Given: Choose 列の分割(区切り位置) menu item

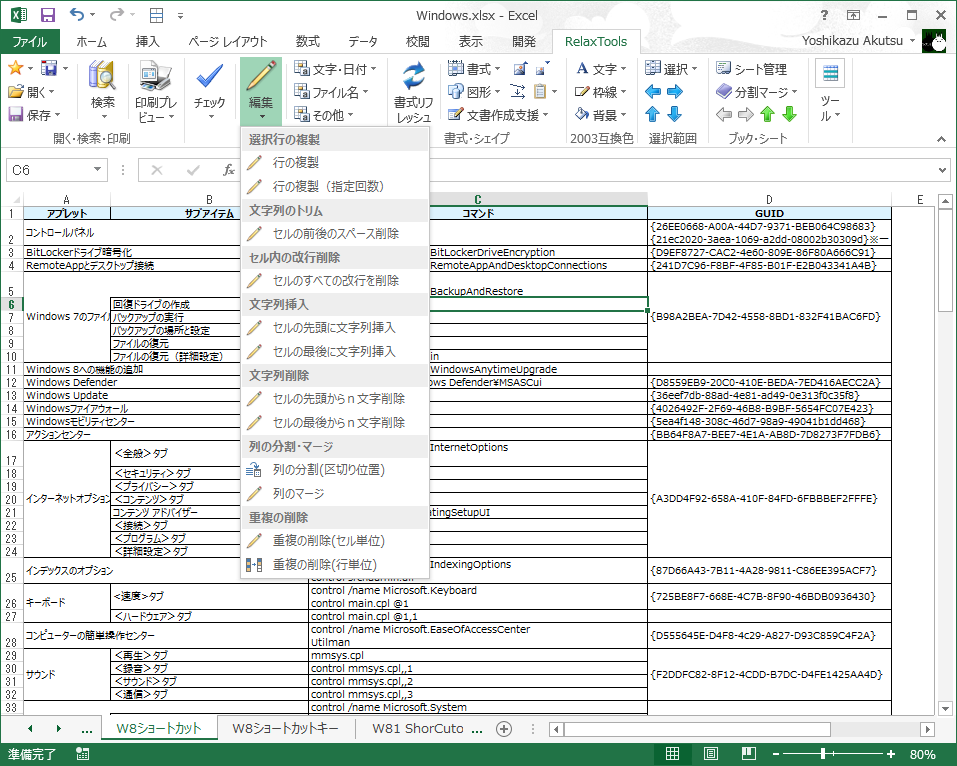Looking at the screenshot, I should pyautogui.click(x=334, y=470).
